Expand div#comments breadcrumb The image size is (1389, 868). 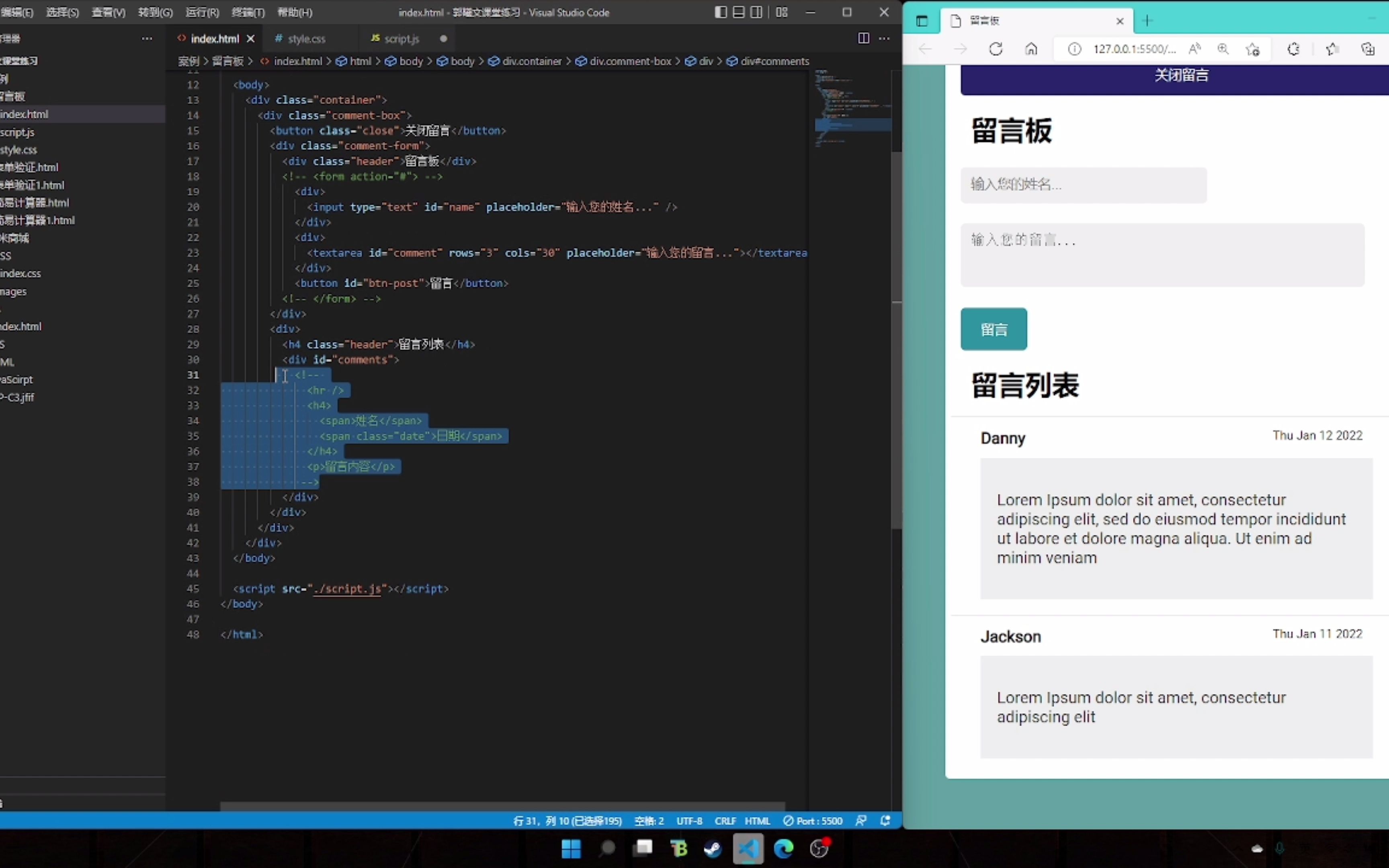tap(768, 61)
